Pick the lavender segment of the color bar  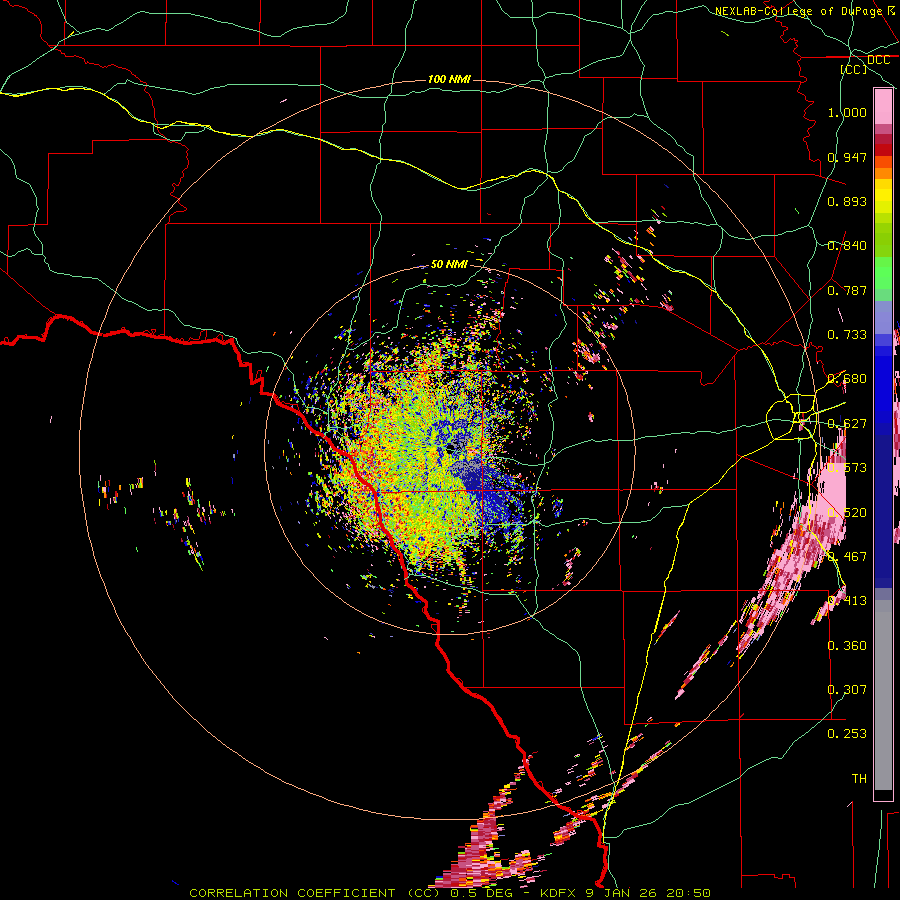tap(883, 319)
